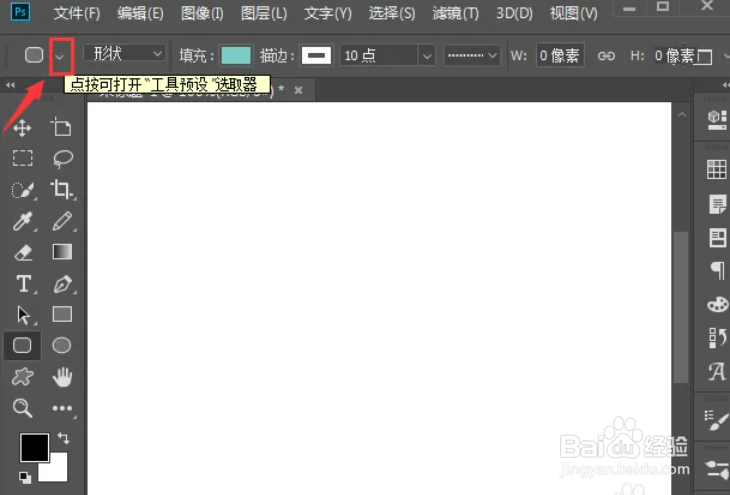Expand the stroke width 10 点 dropdown
The width and height of the screenshot is (730, 495).
click(x=427, y=56)
